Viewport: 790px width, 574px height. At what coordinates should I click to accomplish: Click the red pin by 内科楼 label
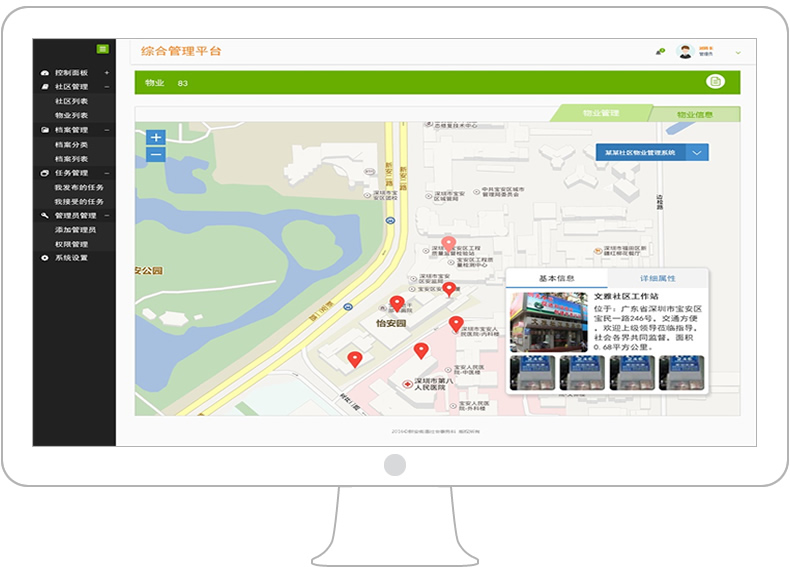point(456,324)
